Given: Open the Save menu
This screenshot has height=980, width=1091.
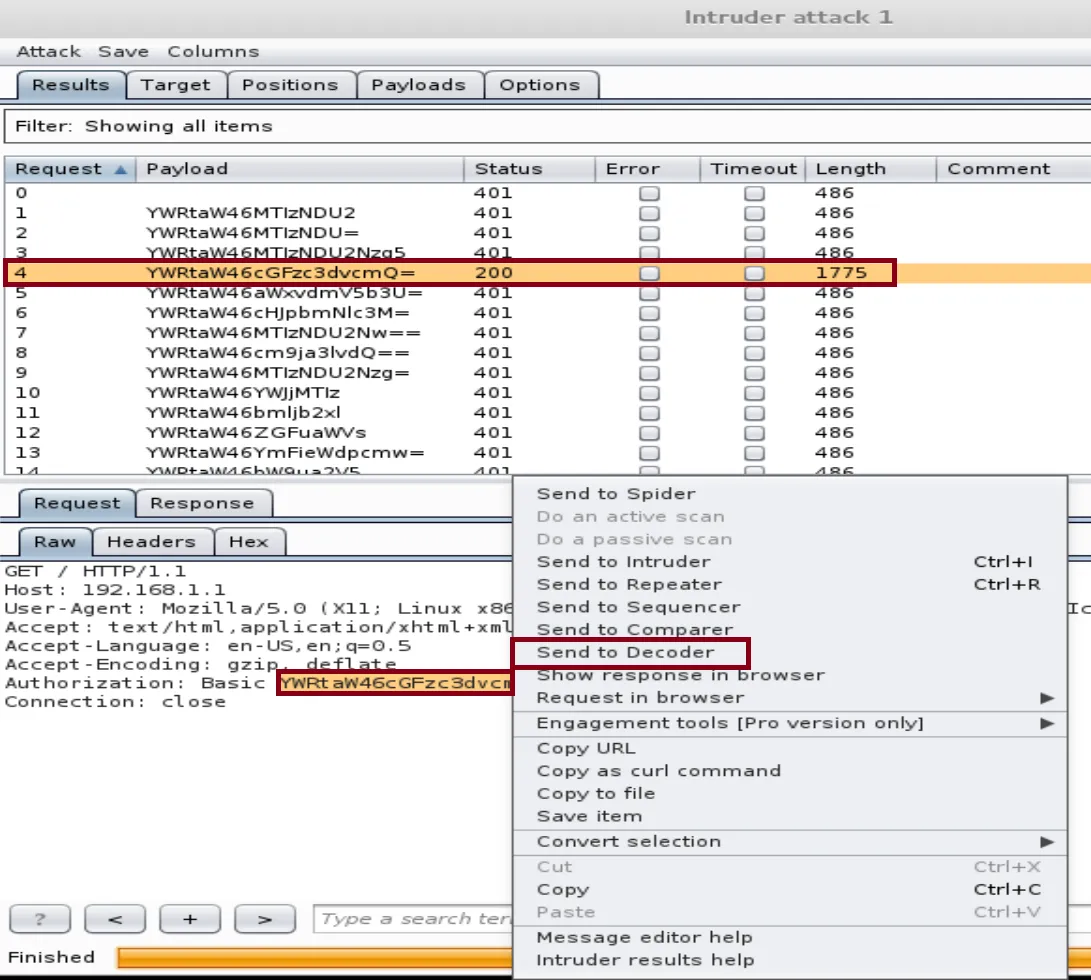Looking at the screenshot, I should [123, 52].
